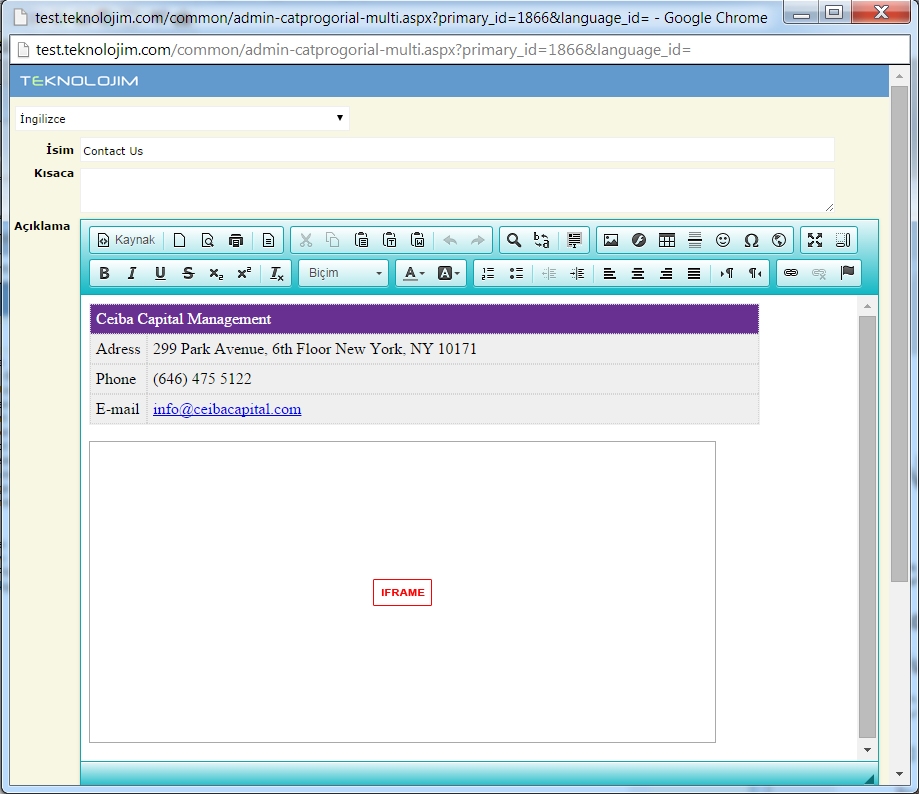
Task: Insert special character Omega icon
Action: click(751, 240)
